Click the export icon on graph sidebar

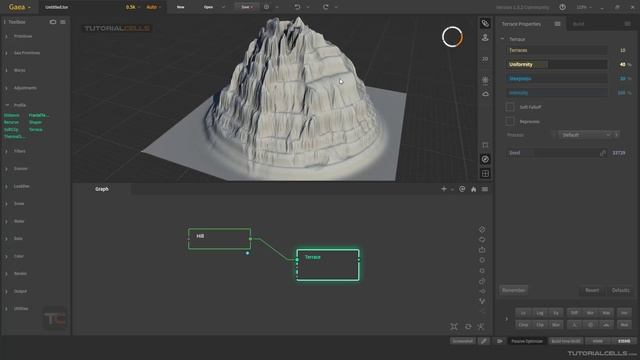(x=482, y=249)
